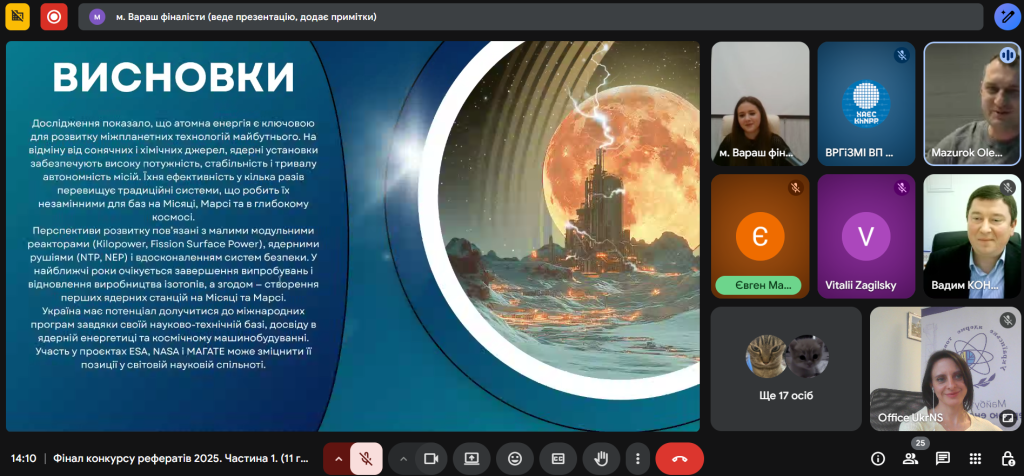This screenshot has width=1024, height=476.
Task: Open the Gemini pencil icon top right
Action: tap(1006, 16)
